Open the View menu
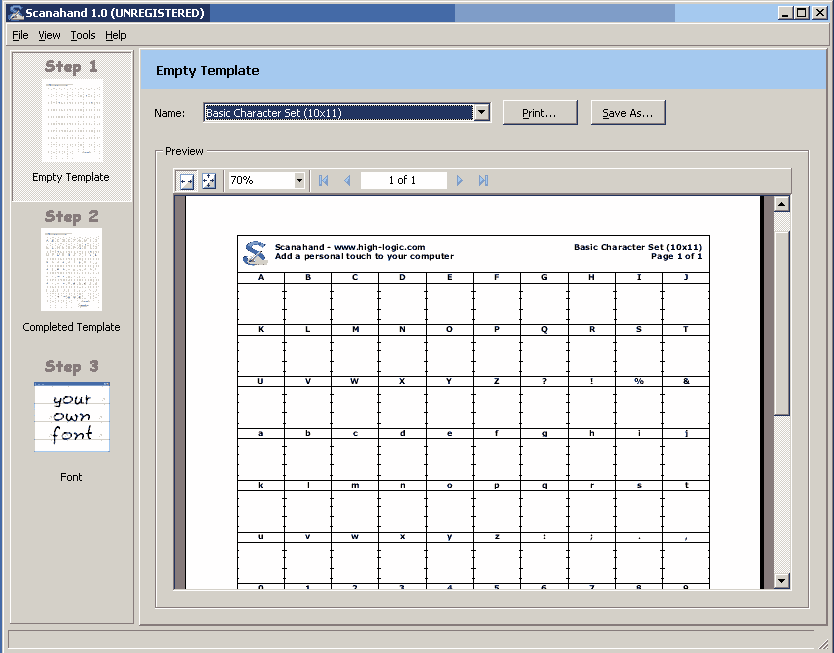This screenshot has width=834, height=653. (x=49, y=35)
